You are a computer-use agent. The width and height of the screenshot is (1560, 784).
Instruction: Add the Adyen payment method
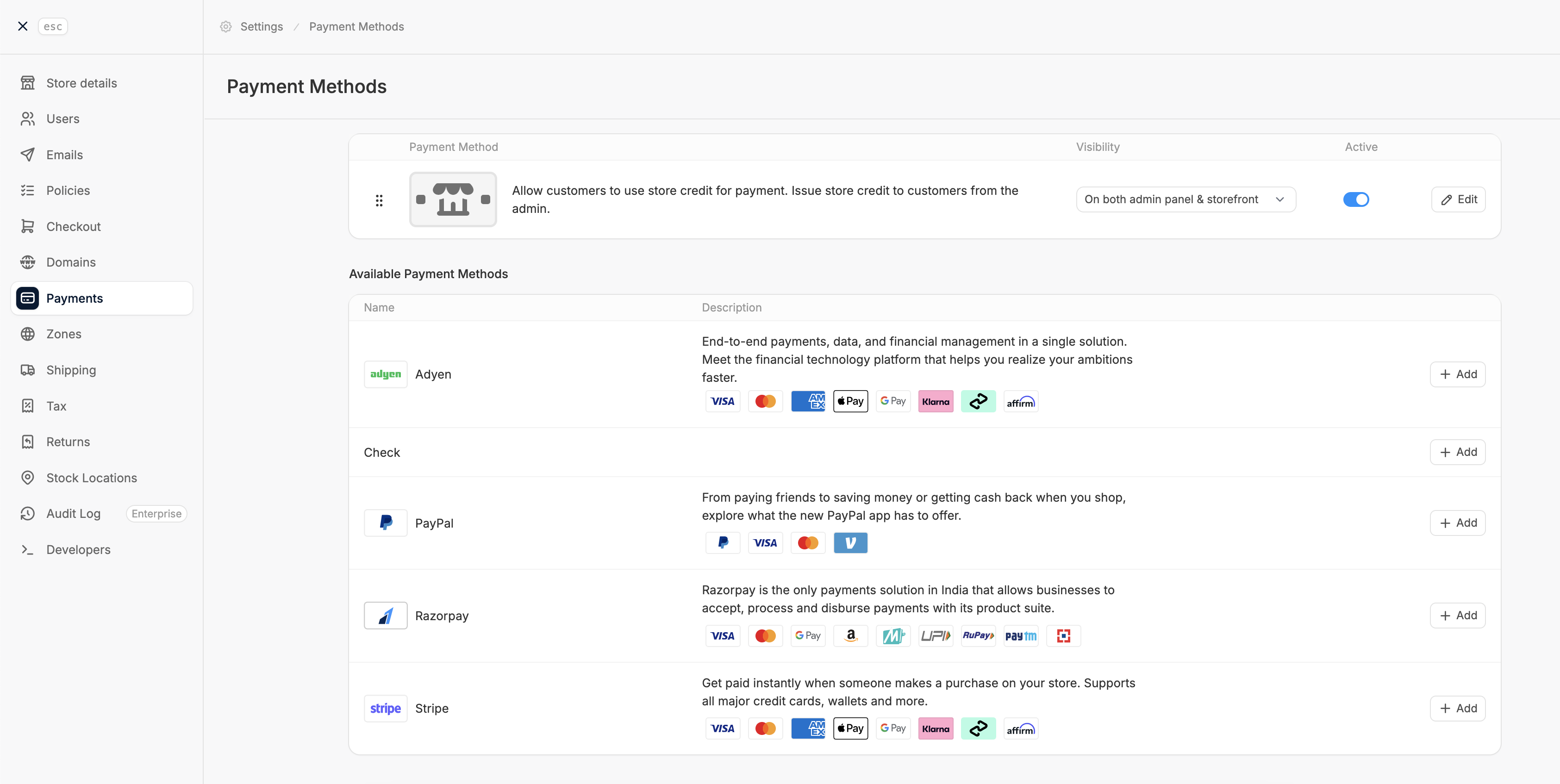(1457, 374)
